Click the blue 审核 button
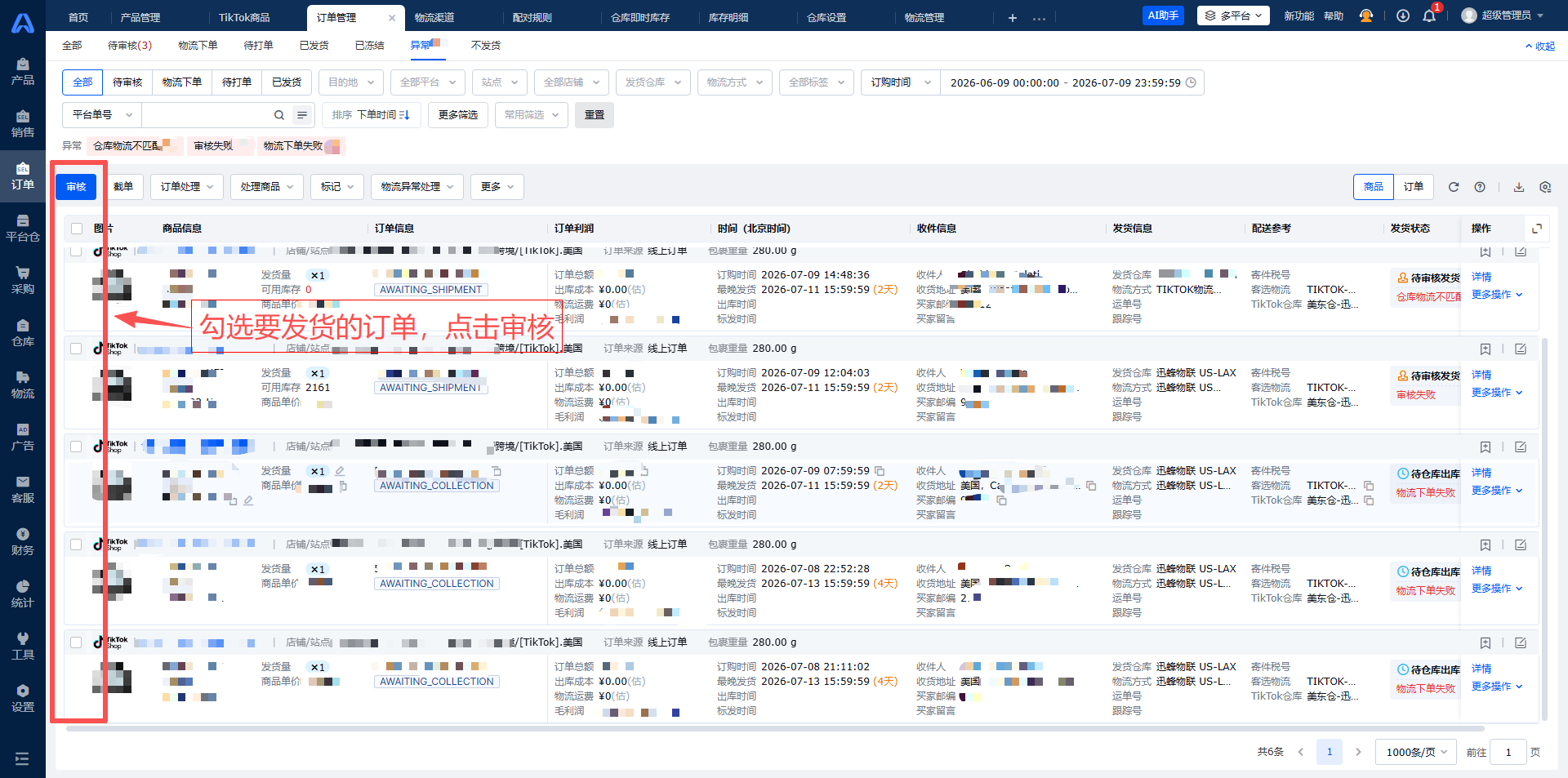This screenshot has height=778, width=1568. [x=76, y=187]
